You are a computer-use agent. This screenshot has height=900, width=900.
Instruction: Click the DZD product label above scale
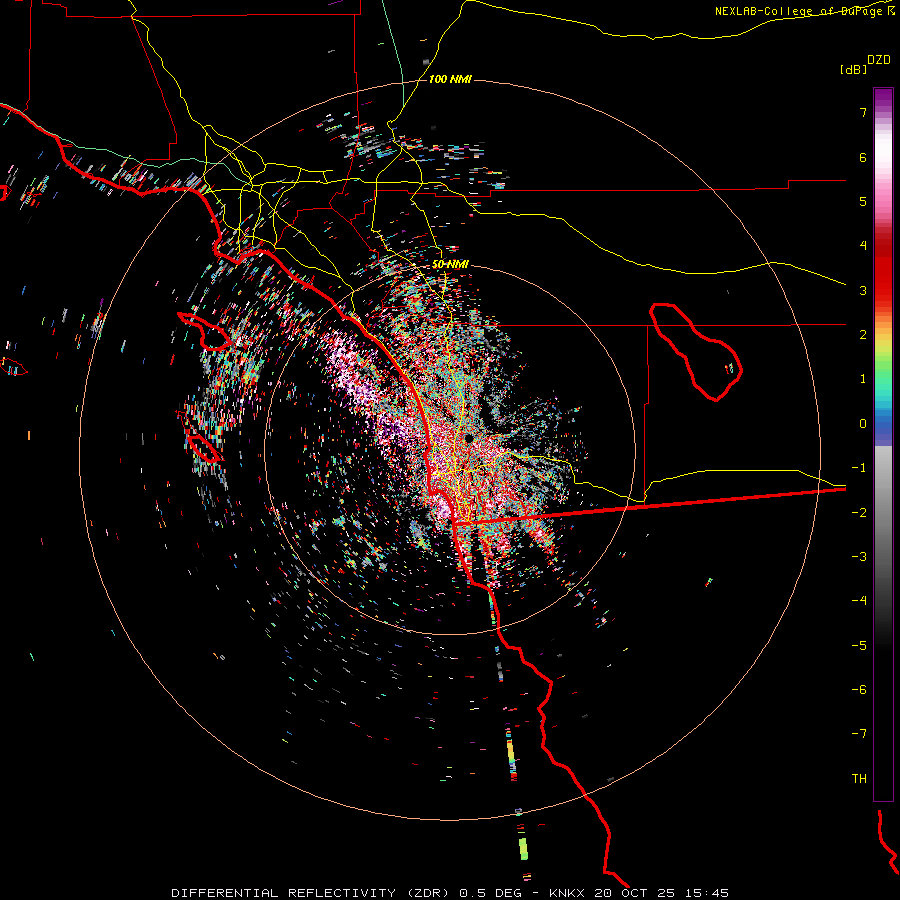coord(879,60)
